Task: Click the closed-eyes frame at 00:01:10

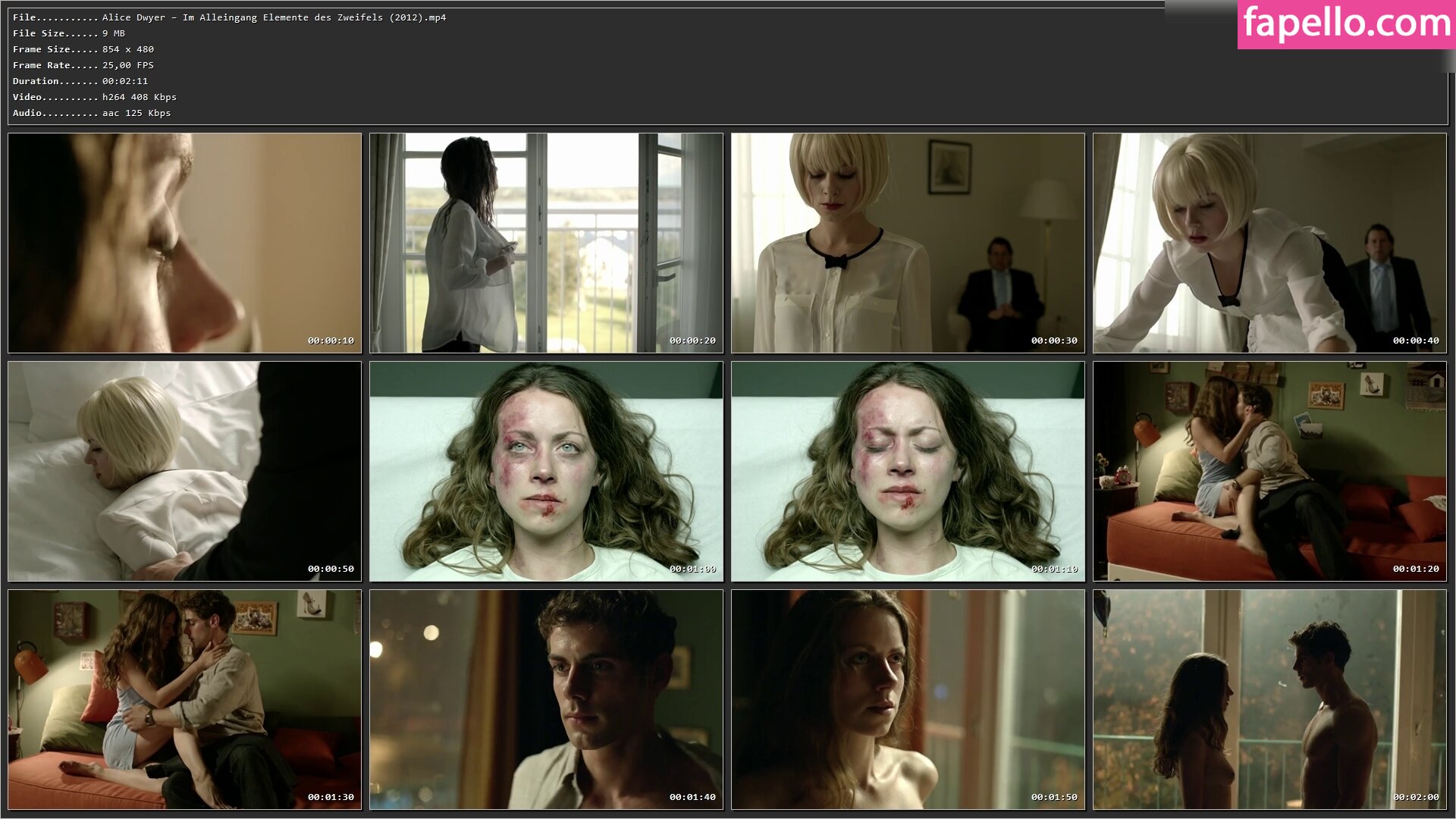Action: (908, 471)
